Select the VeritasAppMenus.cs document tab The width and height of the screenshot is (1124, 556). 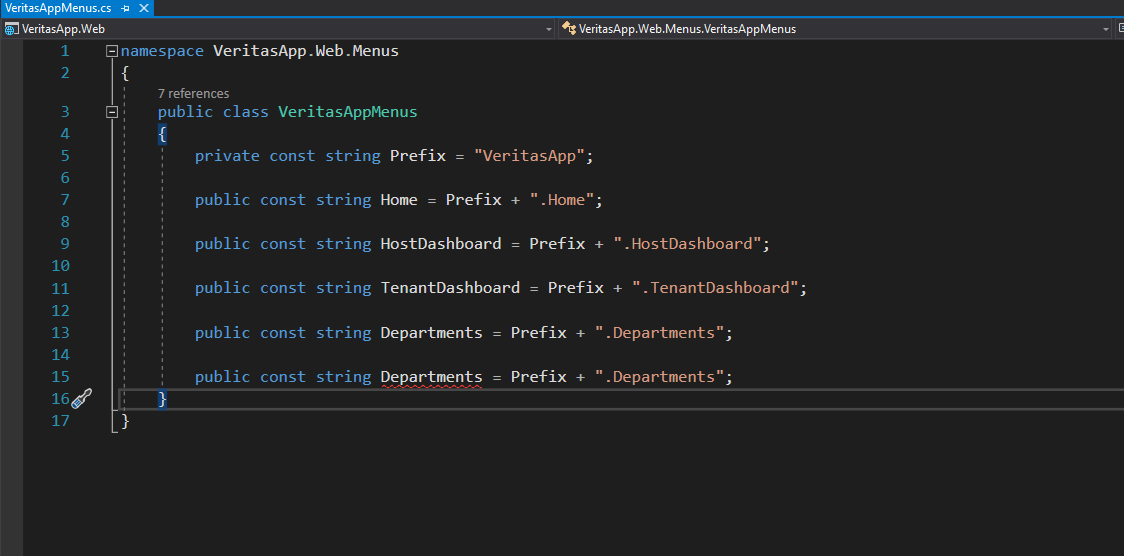(57, 8)
